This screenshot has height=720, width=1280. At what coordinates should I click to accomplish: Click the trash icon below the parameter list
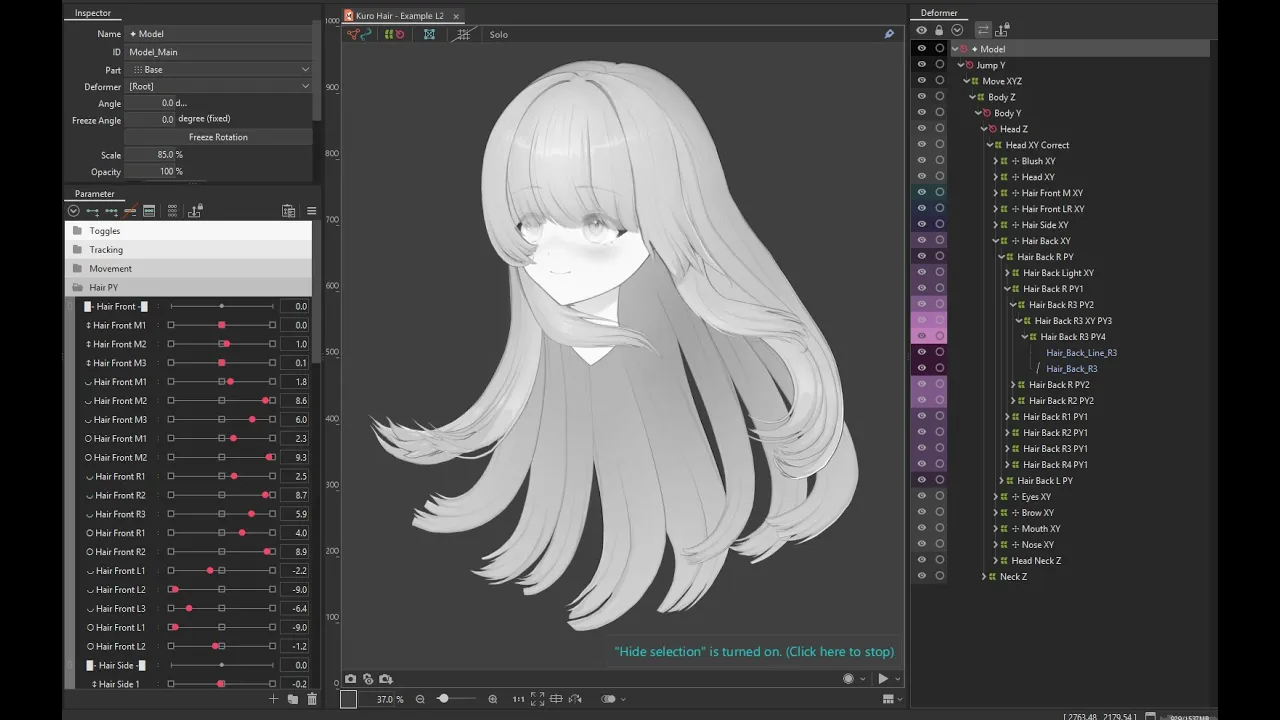(x=312, y=699)
